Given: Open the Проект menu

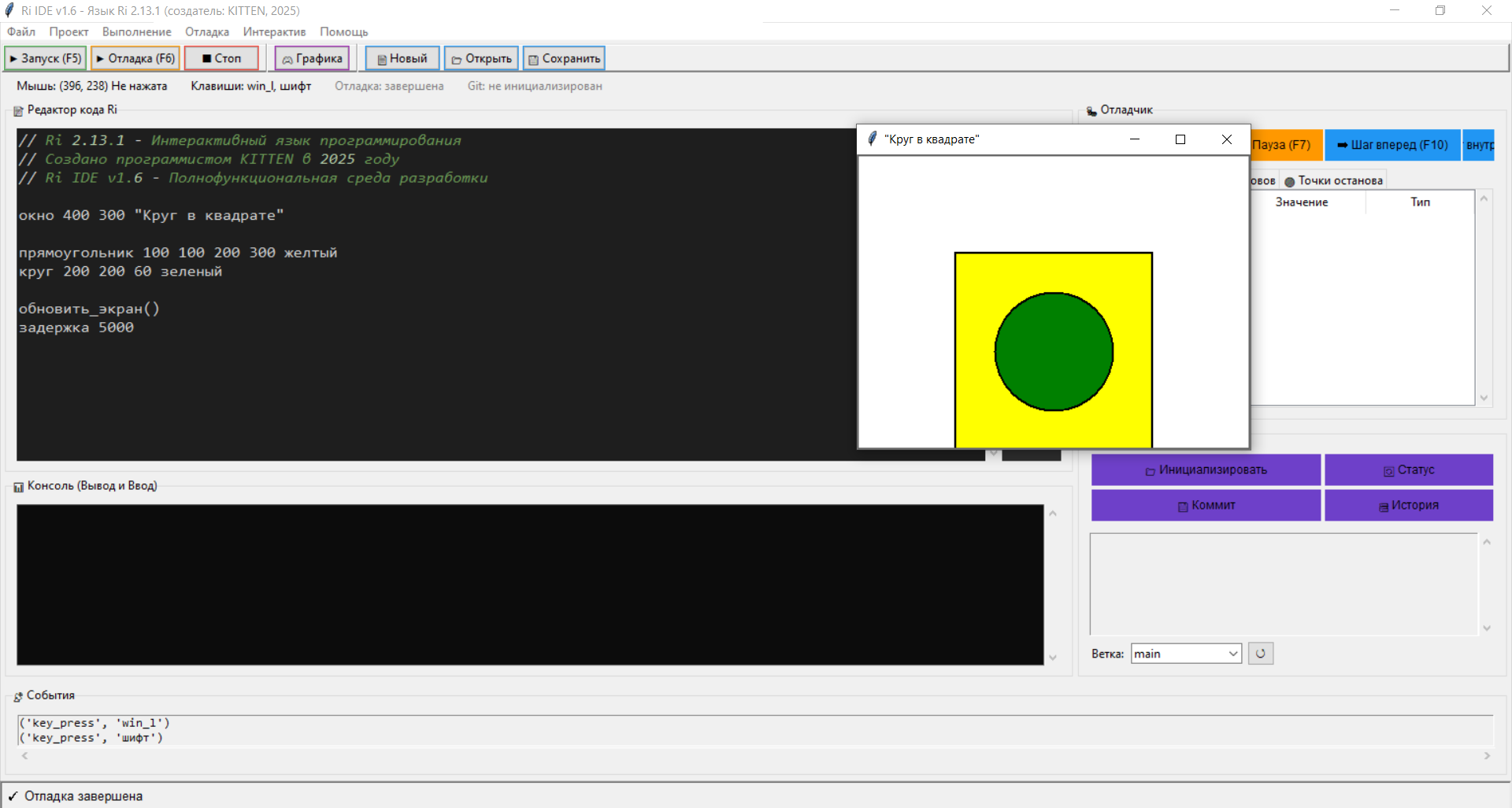Looking at the screenshot, I should [69, 32].
